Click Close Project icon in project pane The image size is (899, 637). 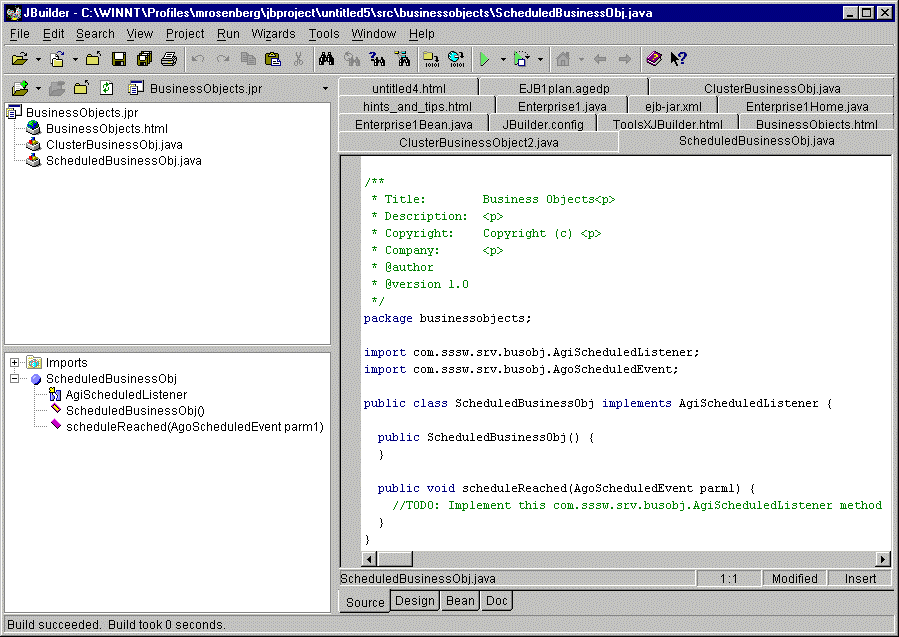tap(81, 88)
